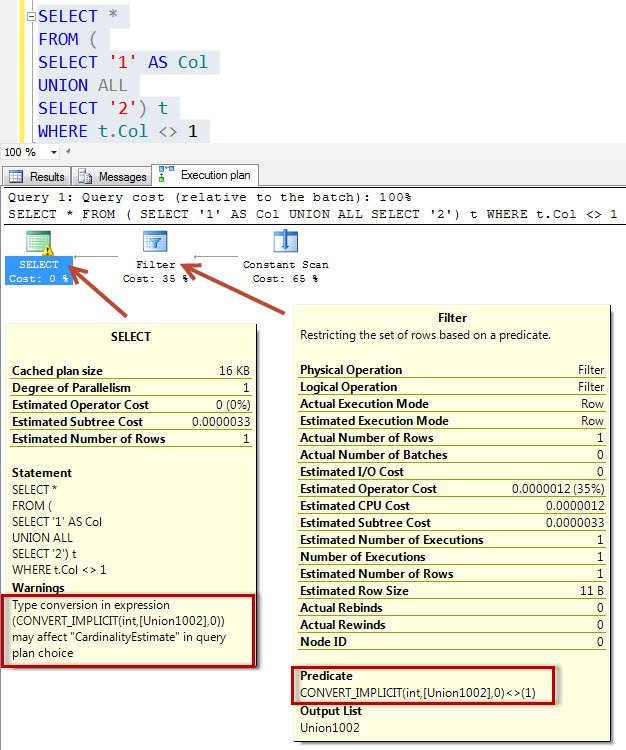This screenshot has height=750, width=626.
Task: Click the query text line below Query 1 header
Action: [x=313, y=214]
